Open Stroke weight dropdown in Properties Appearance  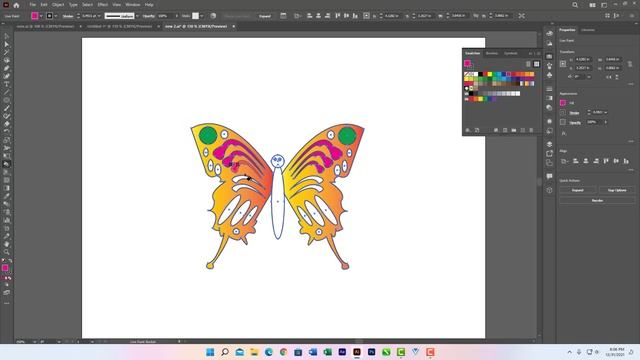(x=606, y=112)
